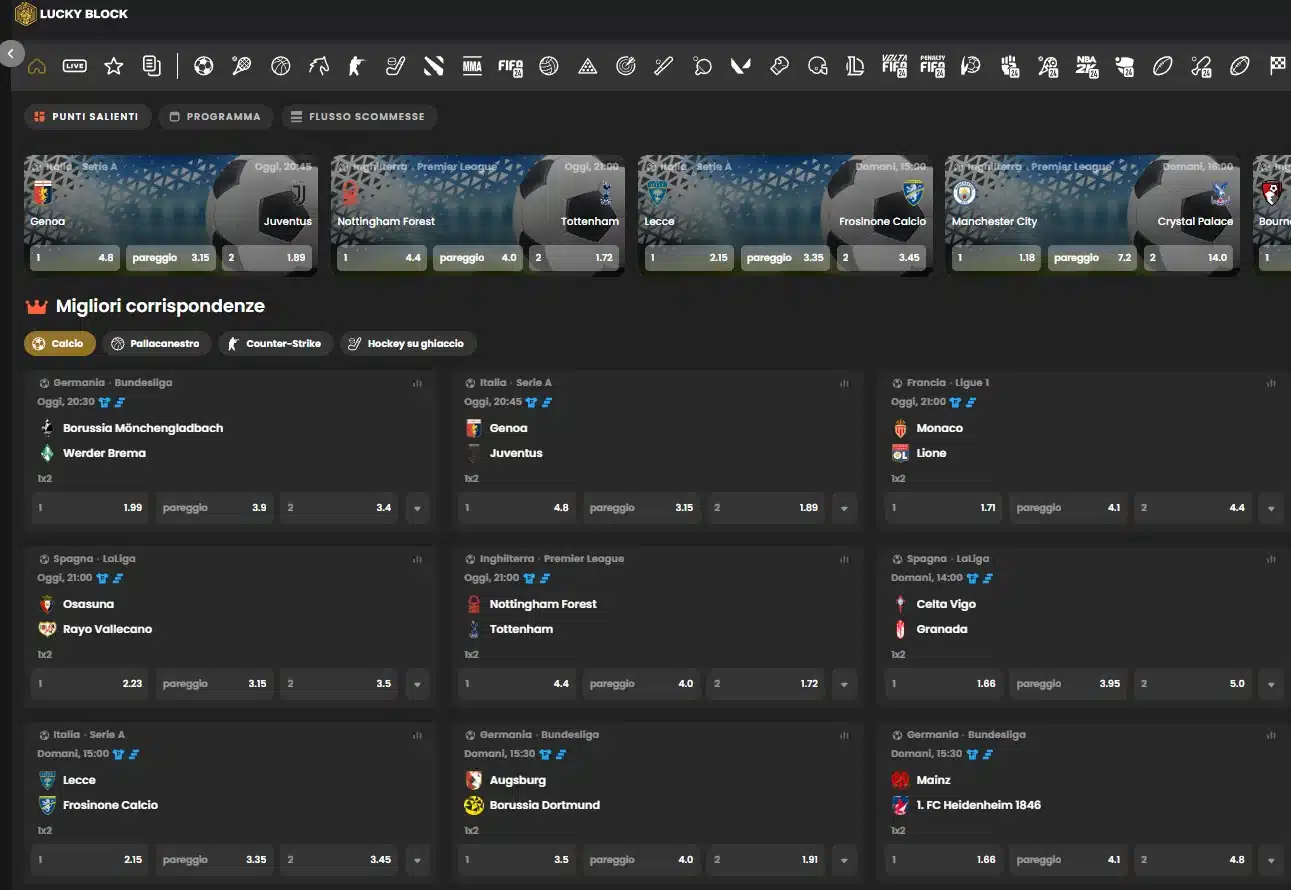Bet on Celta Vigo win at 1.66
1291x890 pixels.
(x=944, y=684)
